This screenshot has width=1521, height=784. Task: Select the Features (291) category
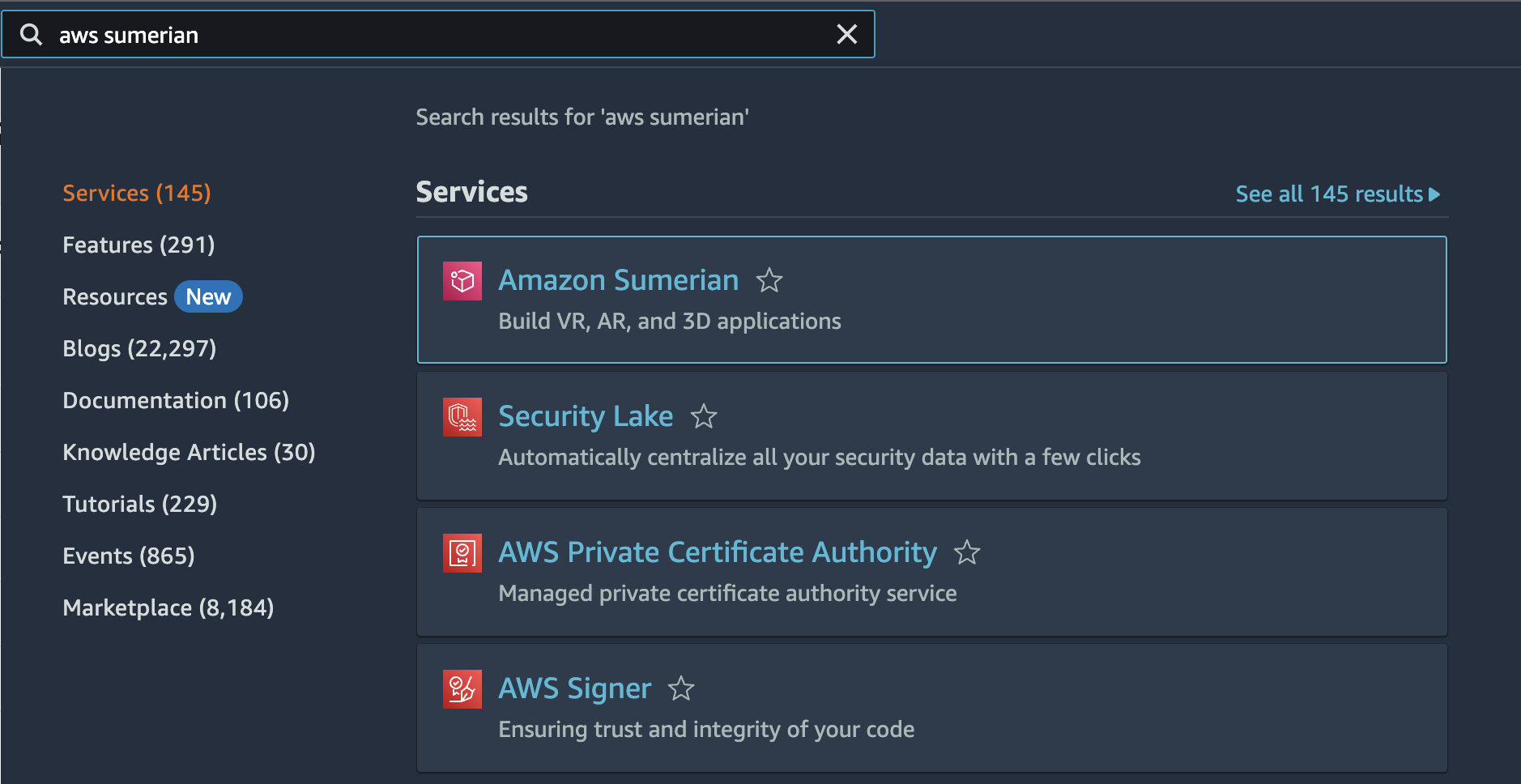[138, 245]
